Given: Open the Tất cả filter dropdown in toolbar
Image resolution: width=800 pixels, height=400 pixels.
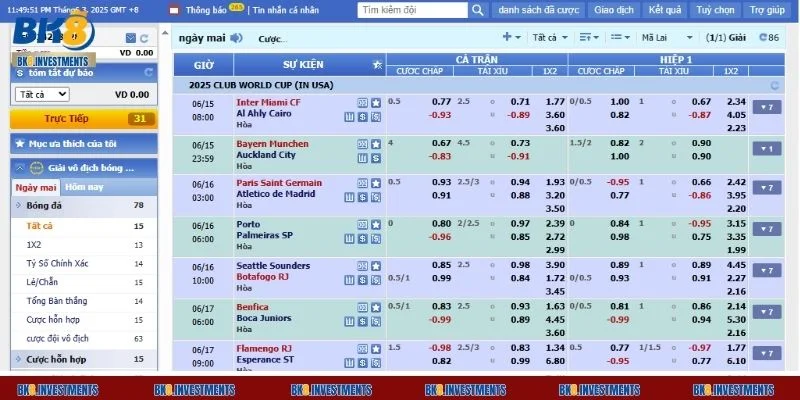Looking at the screenshot, I should tap(550, 37).
